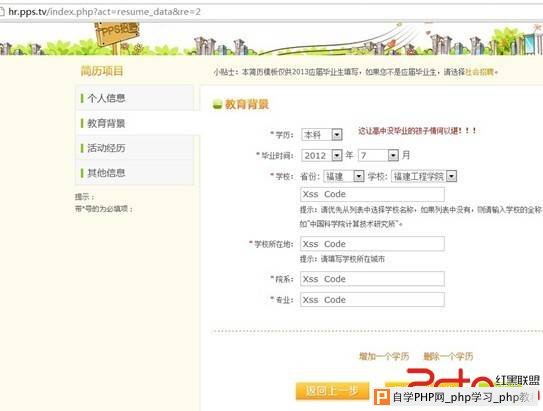Click the 返回上一步 button
The image size is (543, 411).
pyautogui.click(x=332, y=391)
